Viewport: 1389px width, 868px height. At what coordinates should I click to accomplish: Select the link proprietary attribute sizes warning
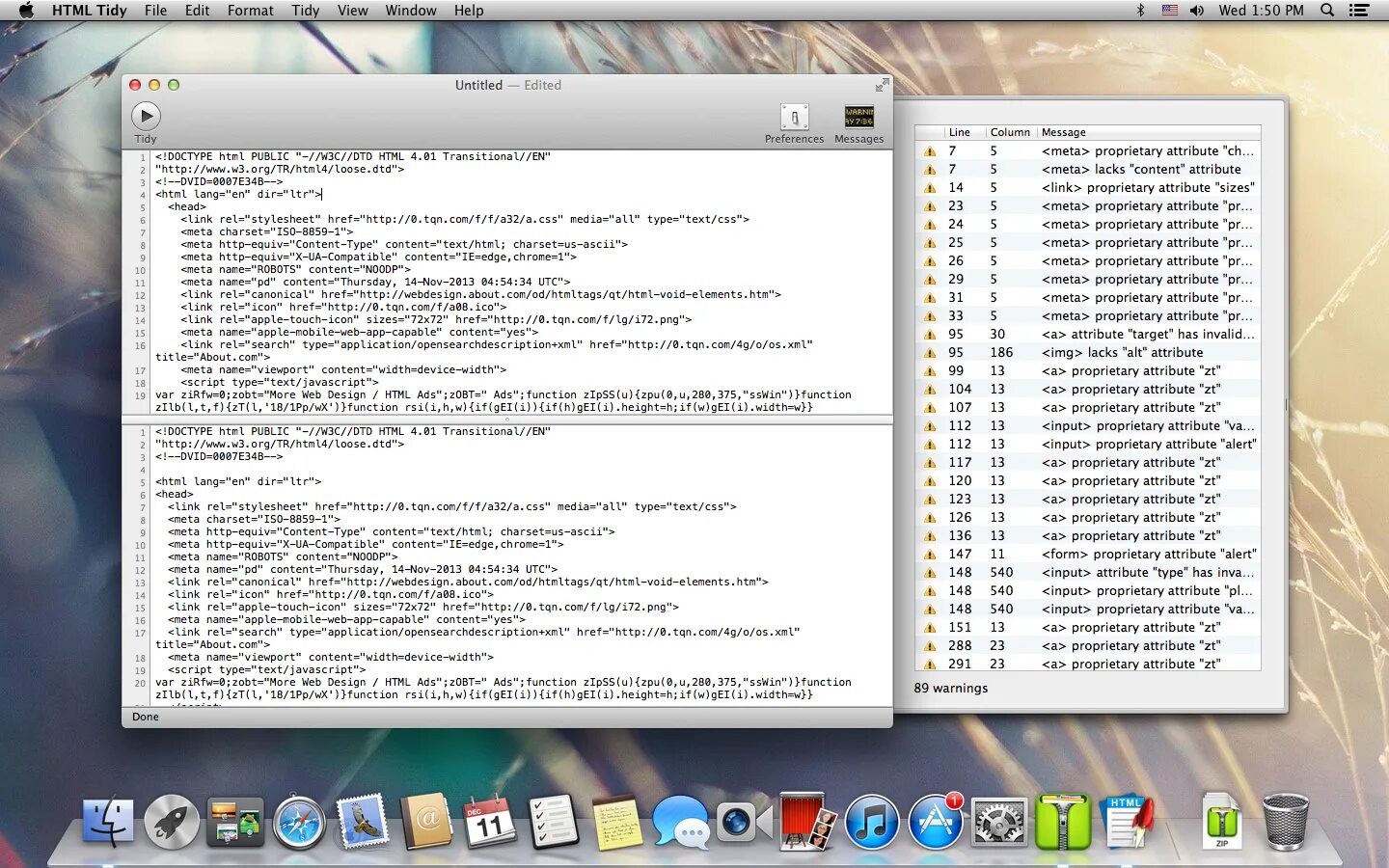[1088, 188]
